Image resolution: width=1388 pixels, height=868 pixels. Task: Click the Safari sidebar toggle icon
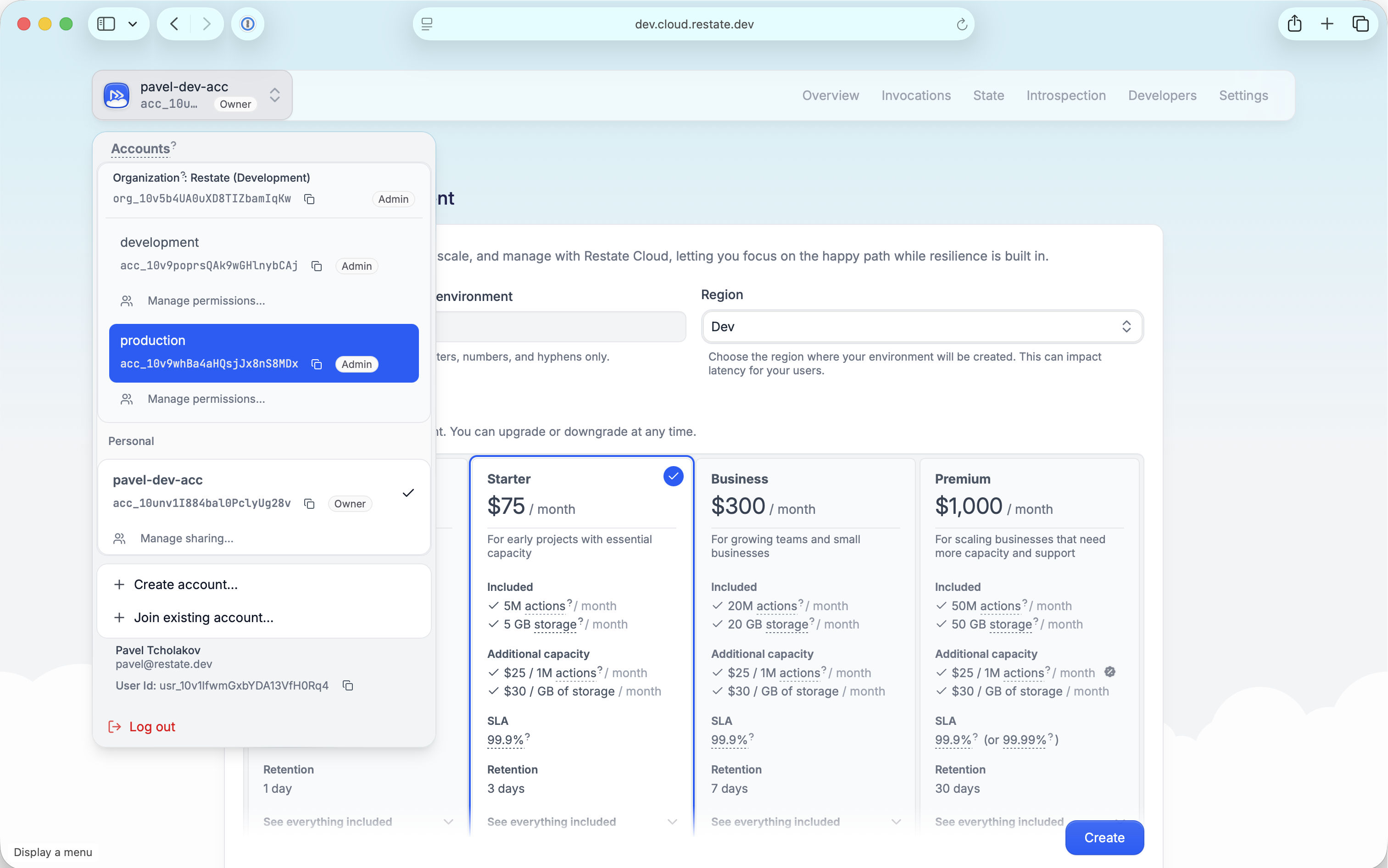106,23
